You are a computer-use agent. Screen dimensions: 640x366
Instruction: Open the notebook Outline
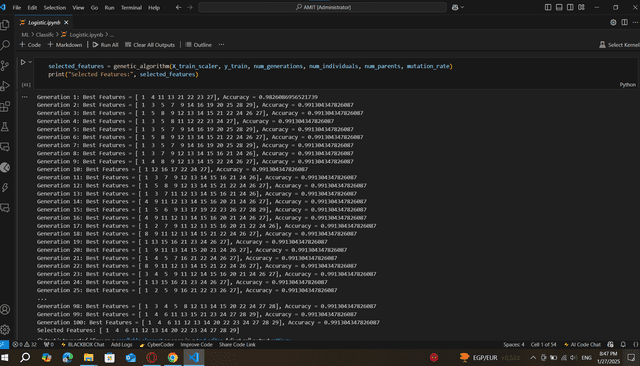click(x=198, y=44)
